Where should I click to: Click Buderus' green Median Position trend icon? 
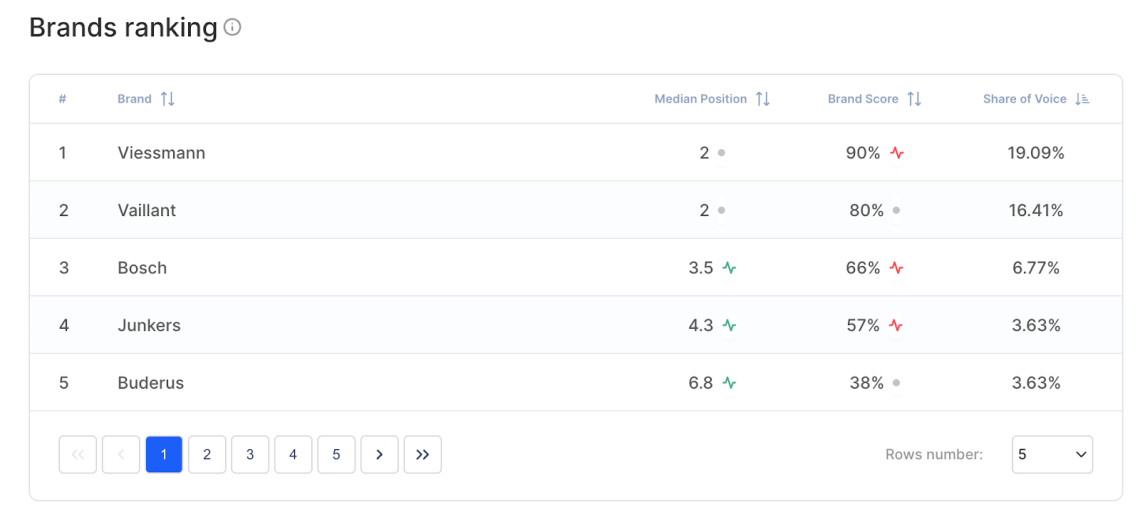(x=729, y=383)
